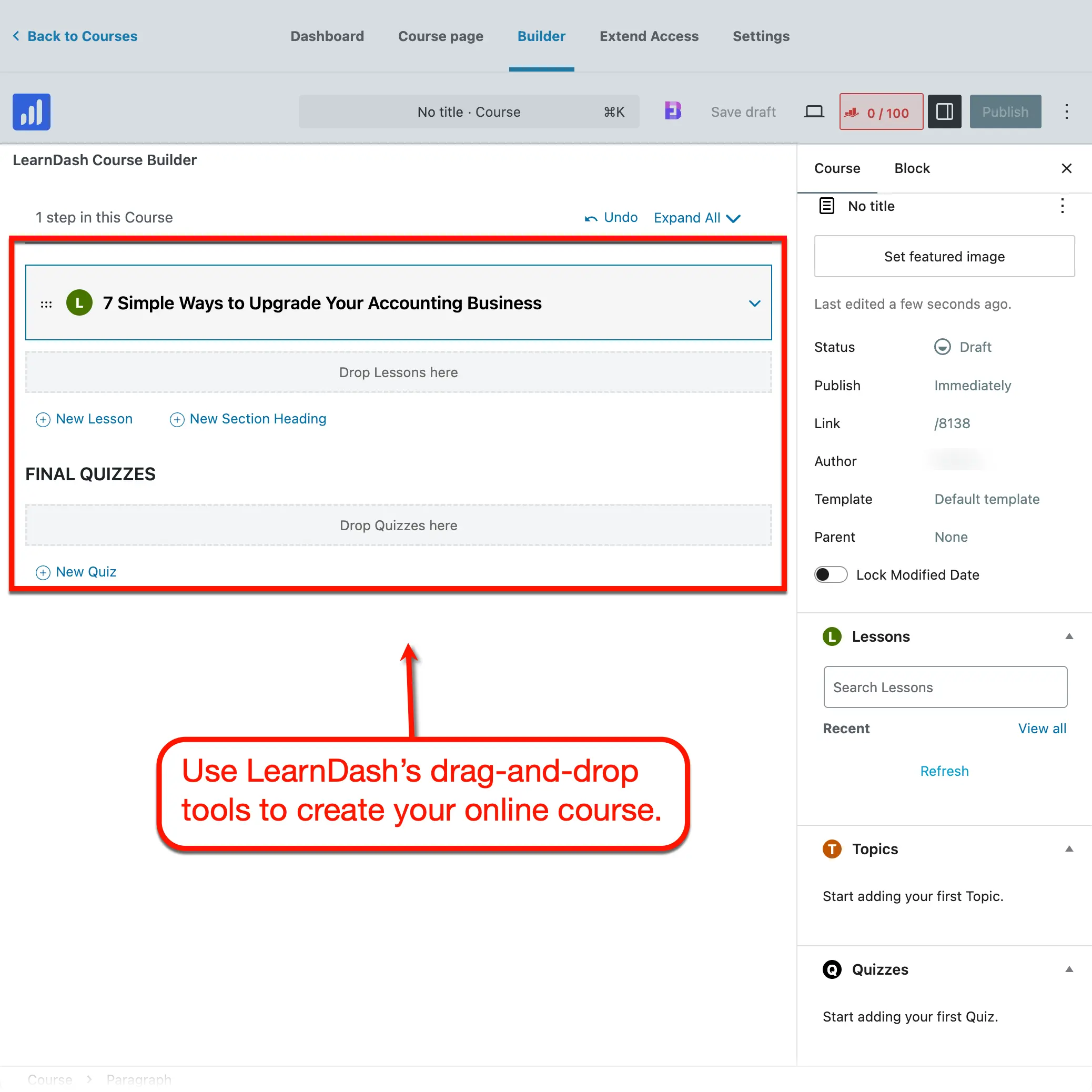Open the laptop preview device icon
The height and width of the screenshot is (1092, 1092).
pos(813,112)
